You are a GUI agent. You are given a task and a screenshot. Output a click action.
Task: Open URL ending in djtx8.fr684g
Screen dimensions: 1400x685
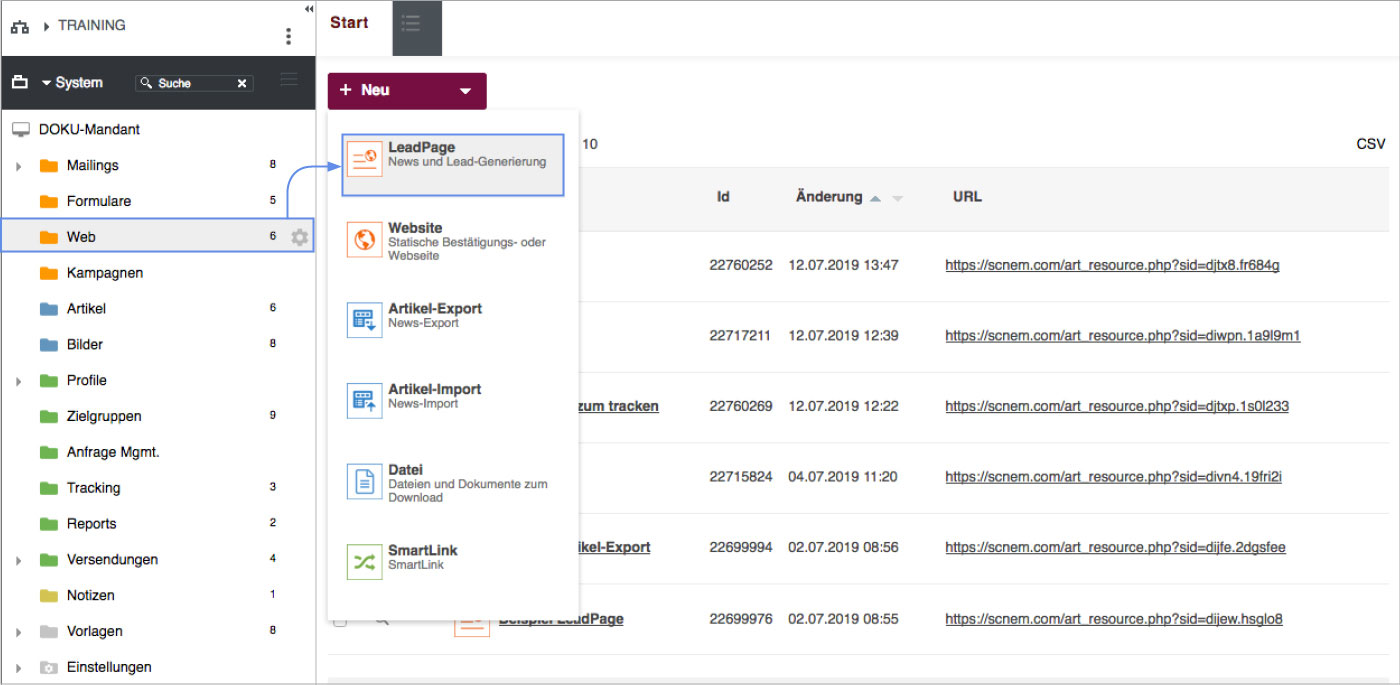pyautogui.click(x=1112, y=265)
